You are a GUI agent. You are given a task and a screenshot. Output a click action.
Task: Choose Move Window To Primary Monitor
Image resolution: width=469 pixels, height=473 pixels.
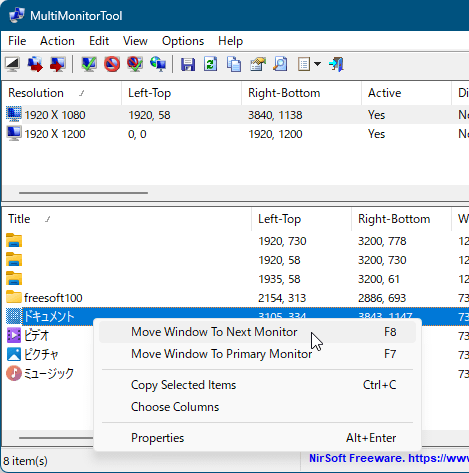pos(257,354)
